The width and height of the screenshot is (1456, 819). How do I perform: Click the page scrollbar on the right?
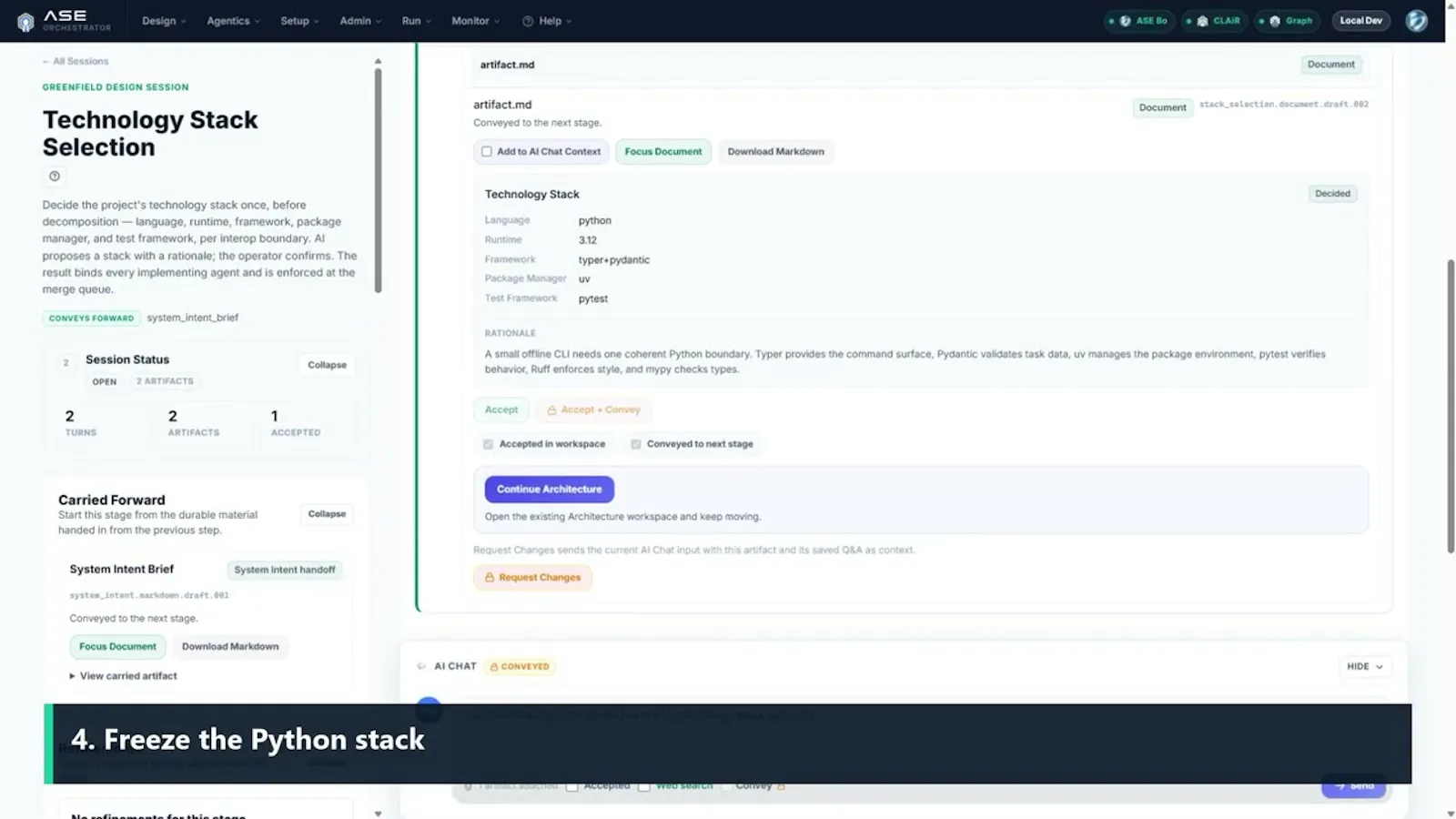point(1451,407)
